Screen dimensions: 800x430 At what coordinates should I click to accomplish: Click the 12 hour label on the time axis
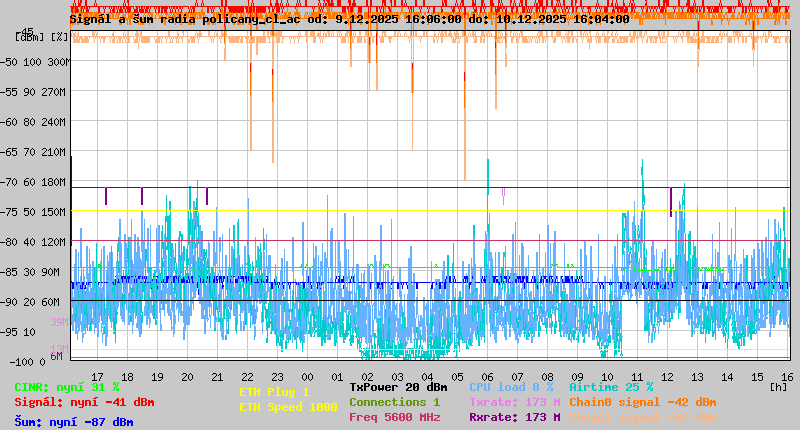[x=668, y=377]
